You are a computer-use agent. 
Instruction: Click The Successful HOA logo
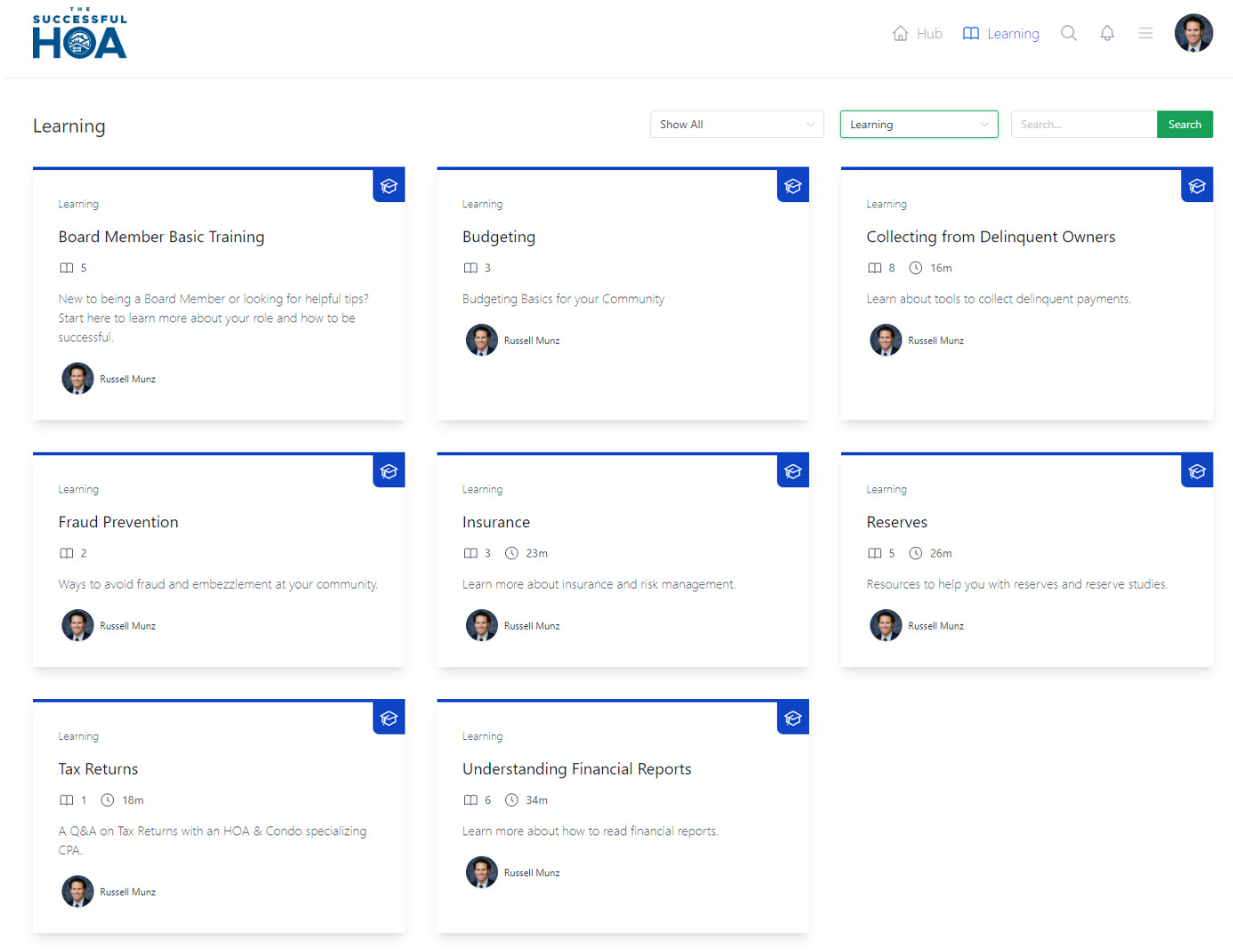79,37
